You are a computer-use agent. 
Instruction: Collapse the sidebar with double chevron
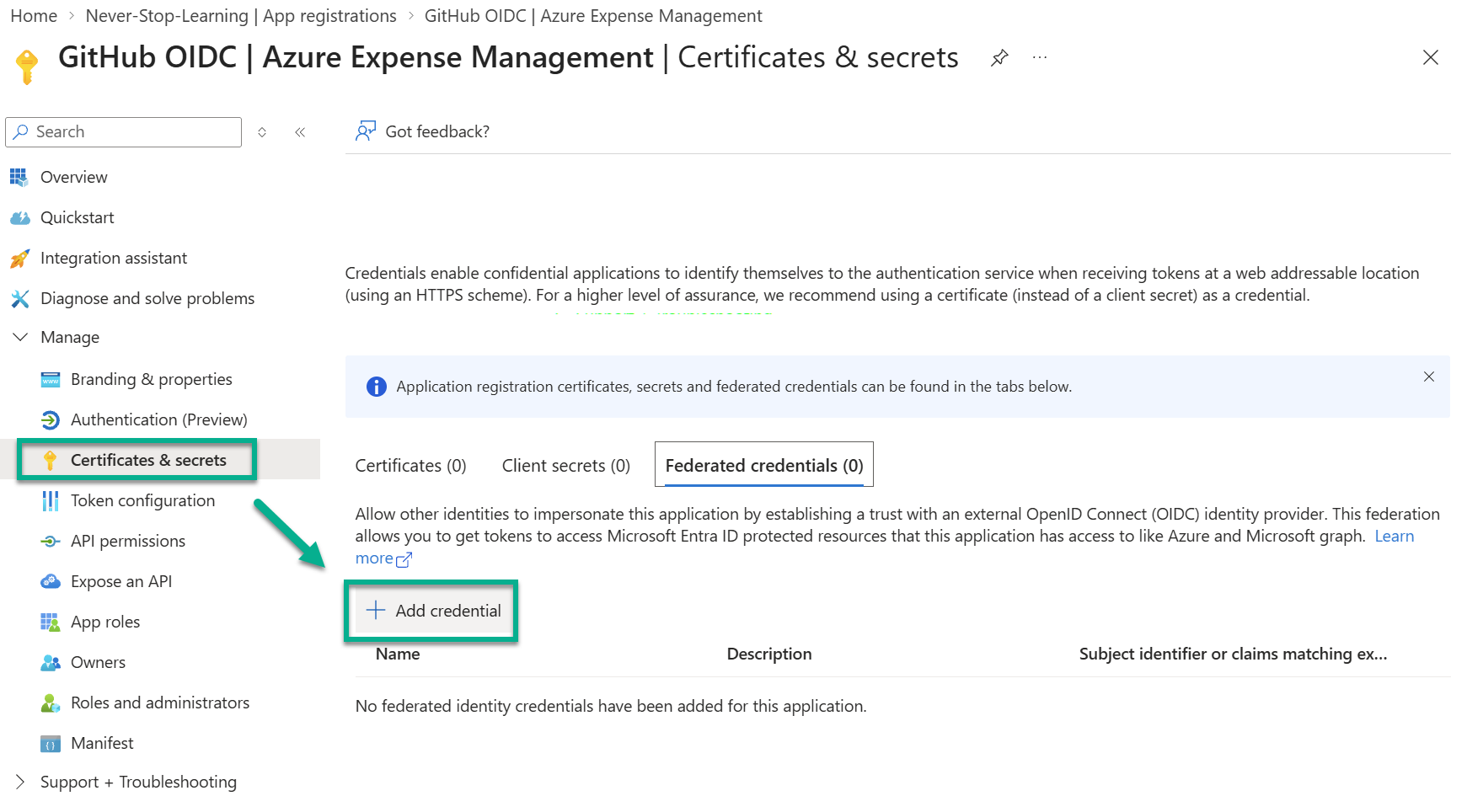point(300,132)
